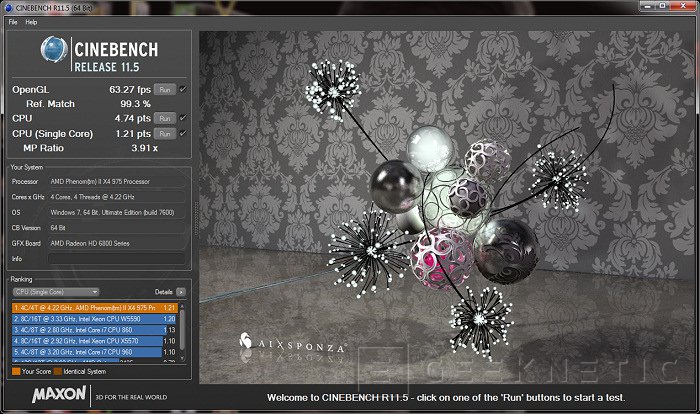Run the CPU (Single Core) test

click(x=165, y=134)
